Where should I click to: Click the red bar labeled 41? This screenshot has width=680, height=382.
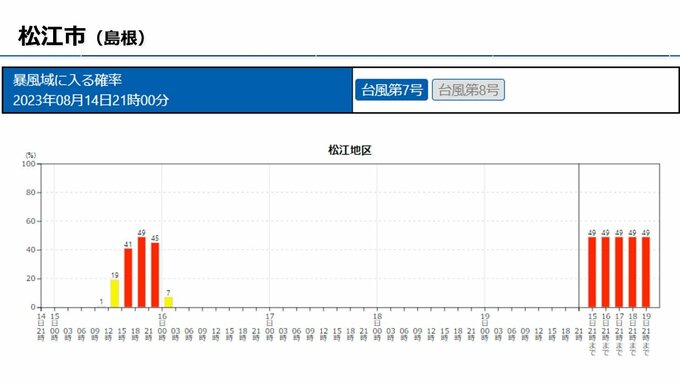coord(128,278)
